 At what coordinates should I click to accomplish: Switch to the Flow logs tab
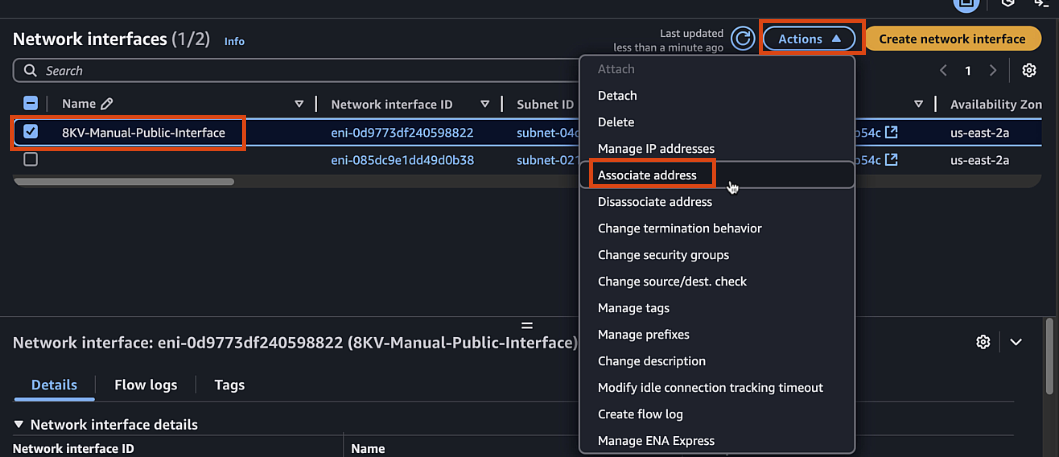coord(146,385)
